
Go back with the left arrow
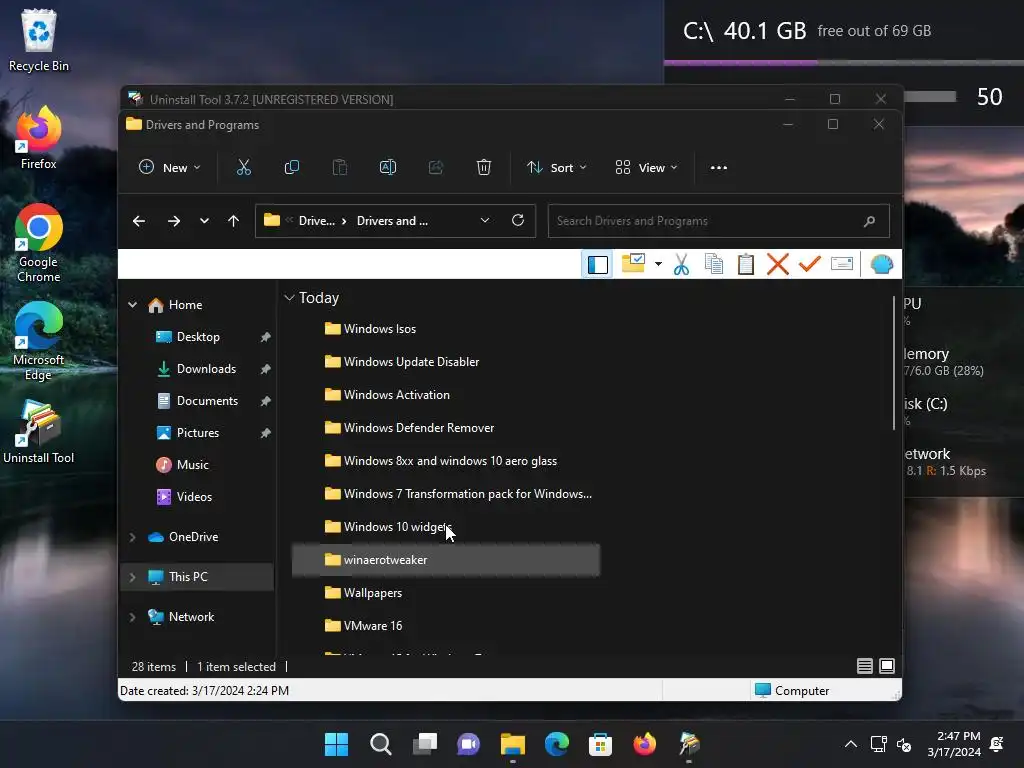[139, 221]
